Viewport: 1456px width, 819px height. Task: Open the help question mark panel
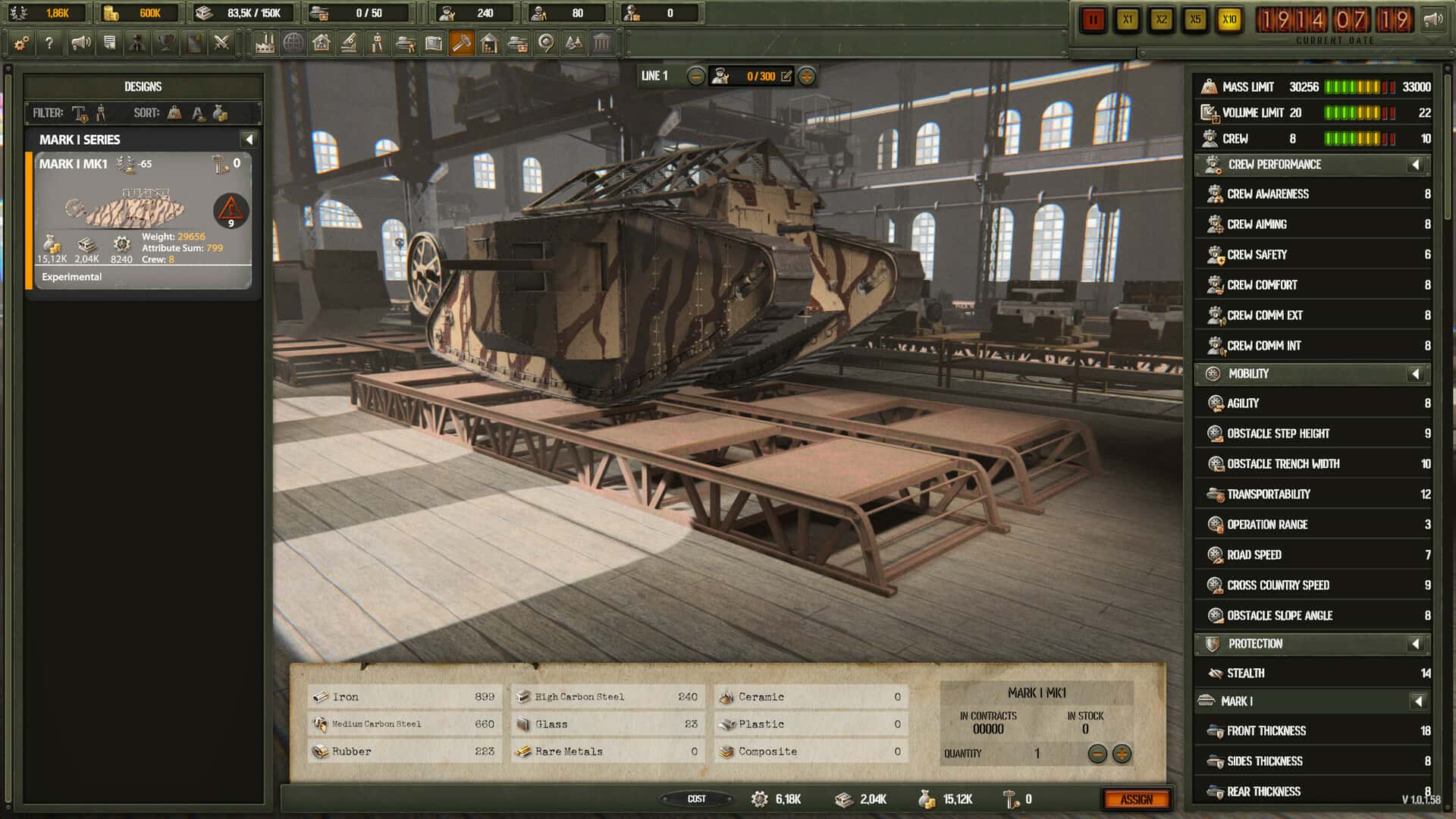click(51, 43)
